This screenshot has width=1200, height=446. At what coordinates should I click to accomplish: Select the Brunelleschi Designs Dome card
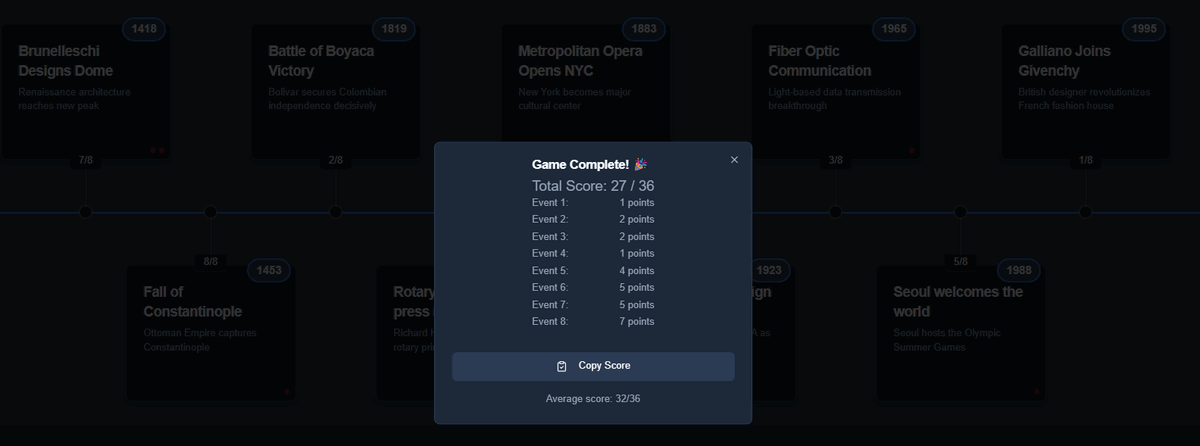coord(85,91)
